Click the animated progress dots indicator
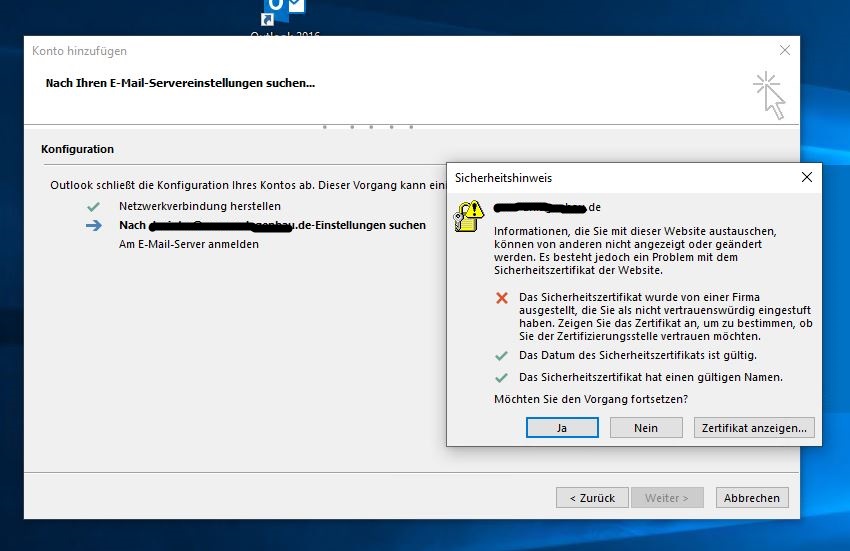 coord(369,127)
